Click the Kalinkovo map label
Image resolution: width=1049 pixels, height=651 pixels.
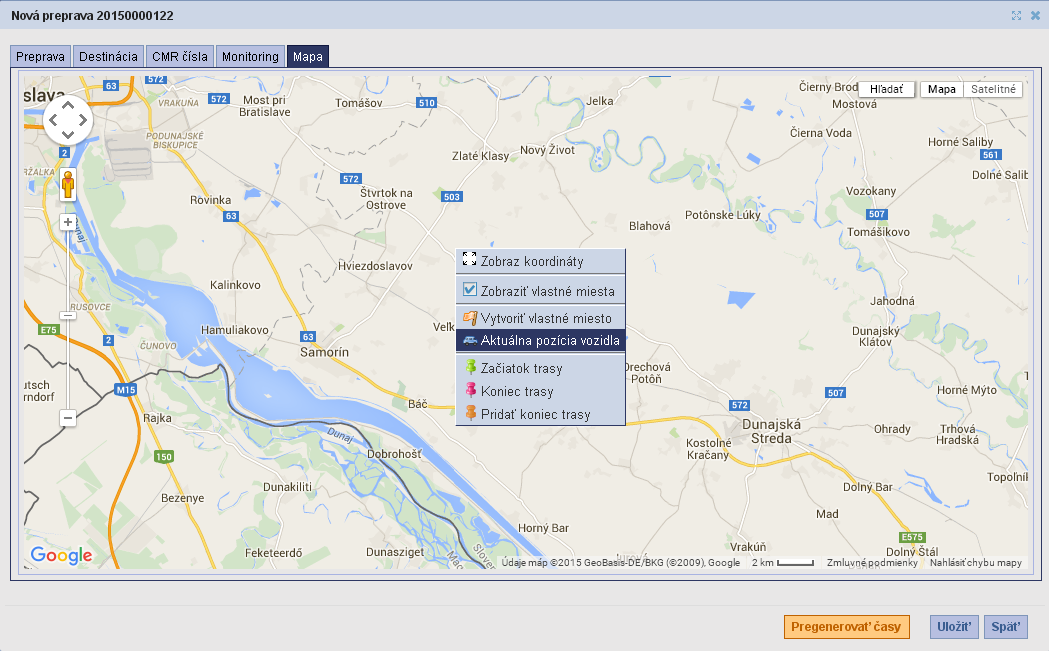[235, 285]
